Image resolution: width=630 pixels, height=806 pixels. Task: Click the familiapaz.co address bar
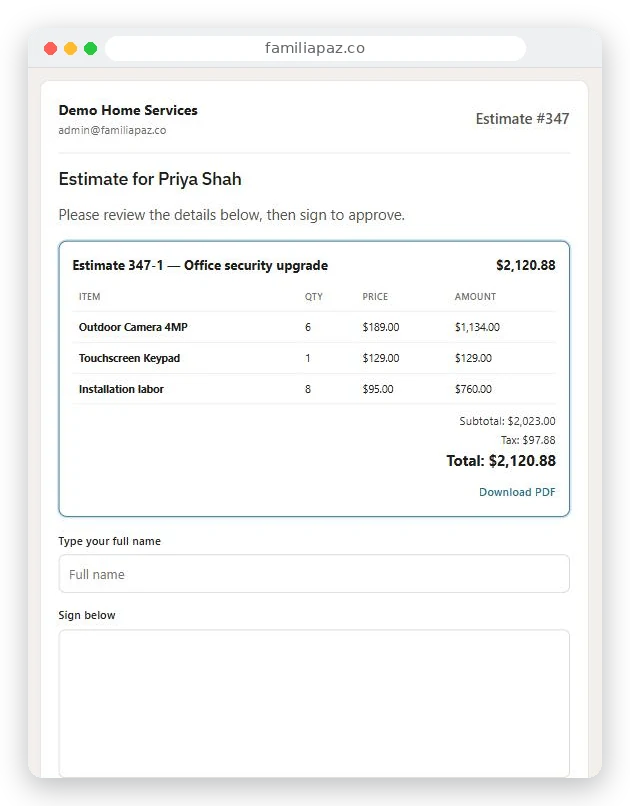pyautogui.click(x=315, y=48)
